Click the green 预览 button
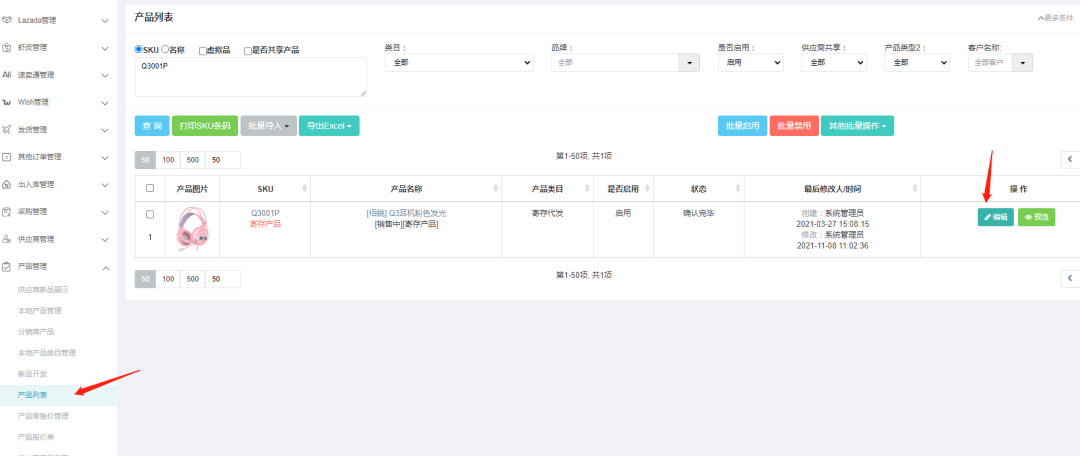 pos(1037,217)
